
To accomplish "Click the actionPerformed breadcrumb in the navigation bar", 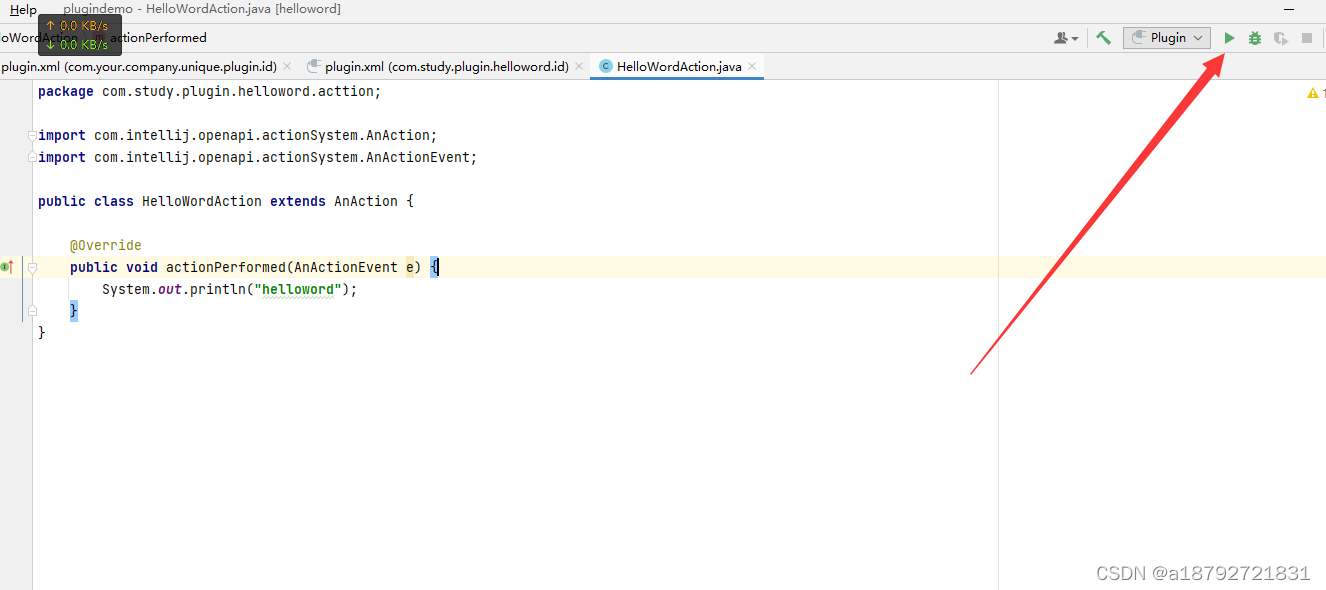I will coord(158,38).
